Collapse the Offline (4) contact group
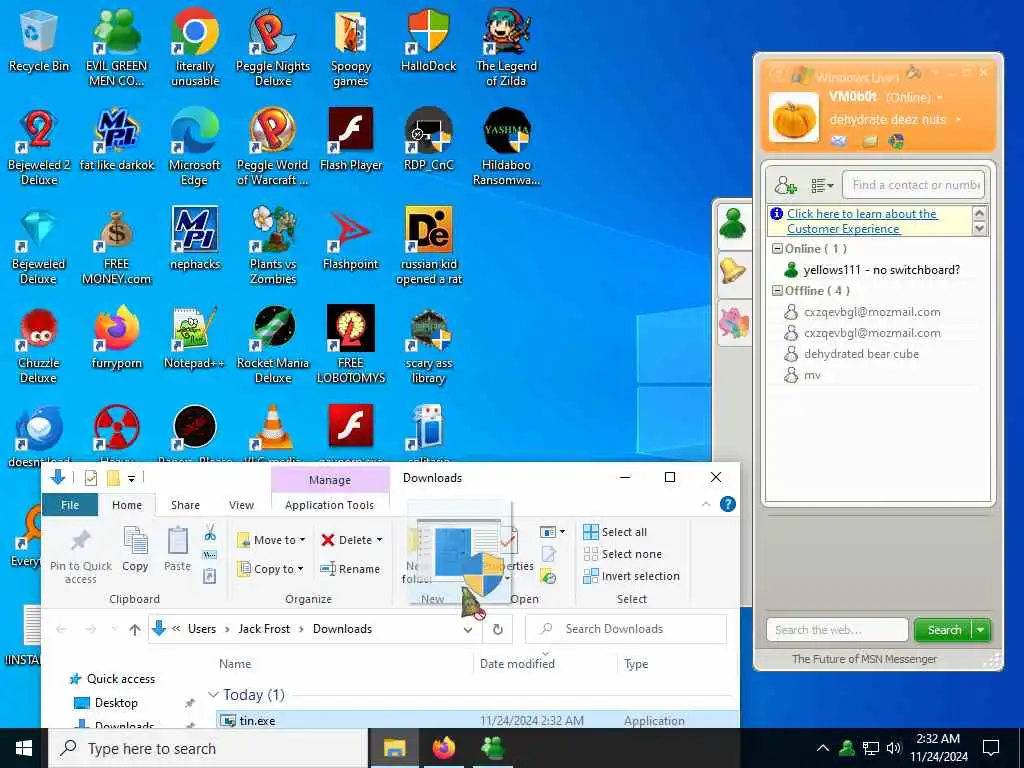This screenshot has height=768, width=1024. click(x=777, y=291)
